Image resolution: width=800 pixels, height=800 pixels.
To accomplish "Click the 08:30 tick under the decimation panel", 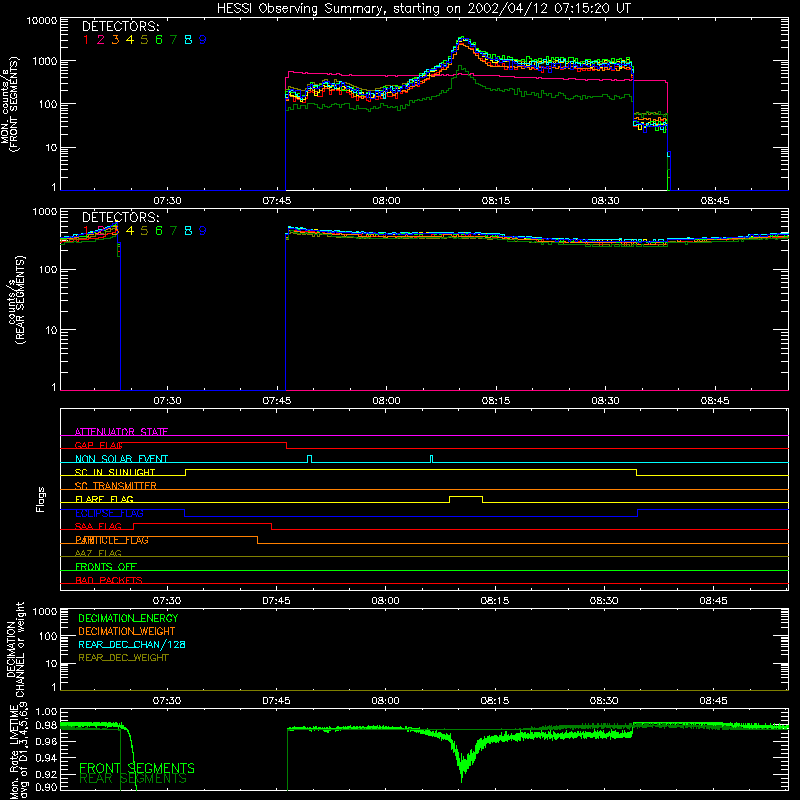I will point(604,701).
